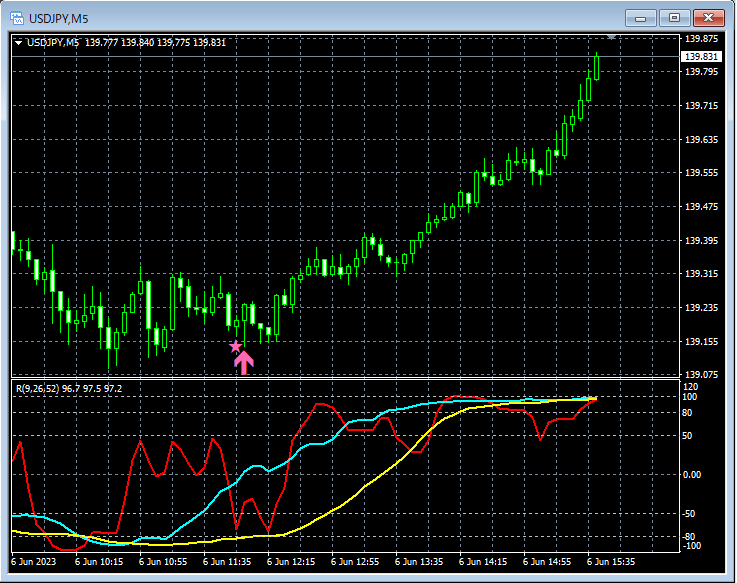Click the 139.155 price scale label
737x583 pixels.
(701, 342)
